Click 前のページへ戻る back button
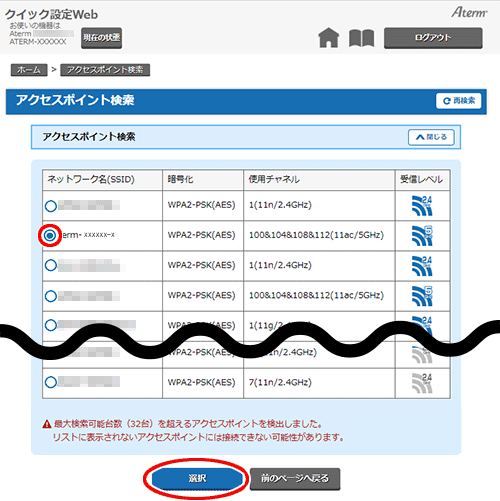Screen dimensions: 500x501 pos(295,479)
